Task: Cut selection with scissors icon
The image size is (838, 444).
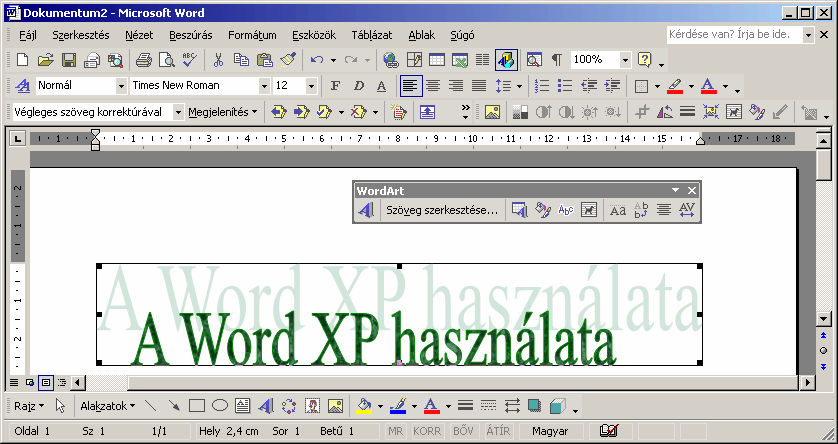Action: 218,60
